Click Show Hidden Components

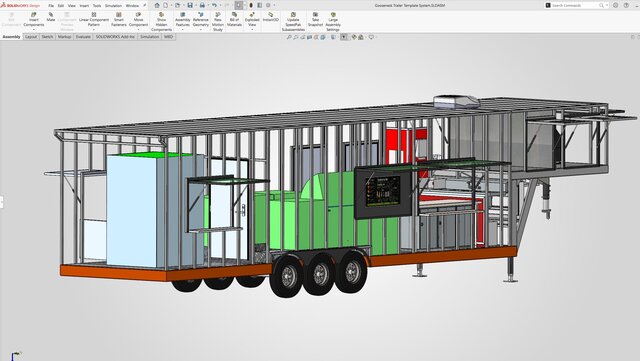(162, 22)
